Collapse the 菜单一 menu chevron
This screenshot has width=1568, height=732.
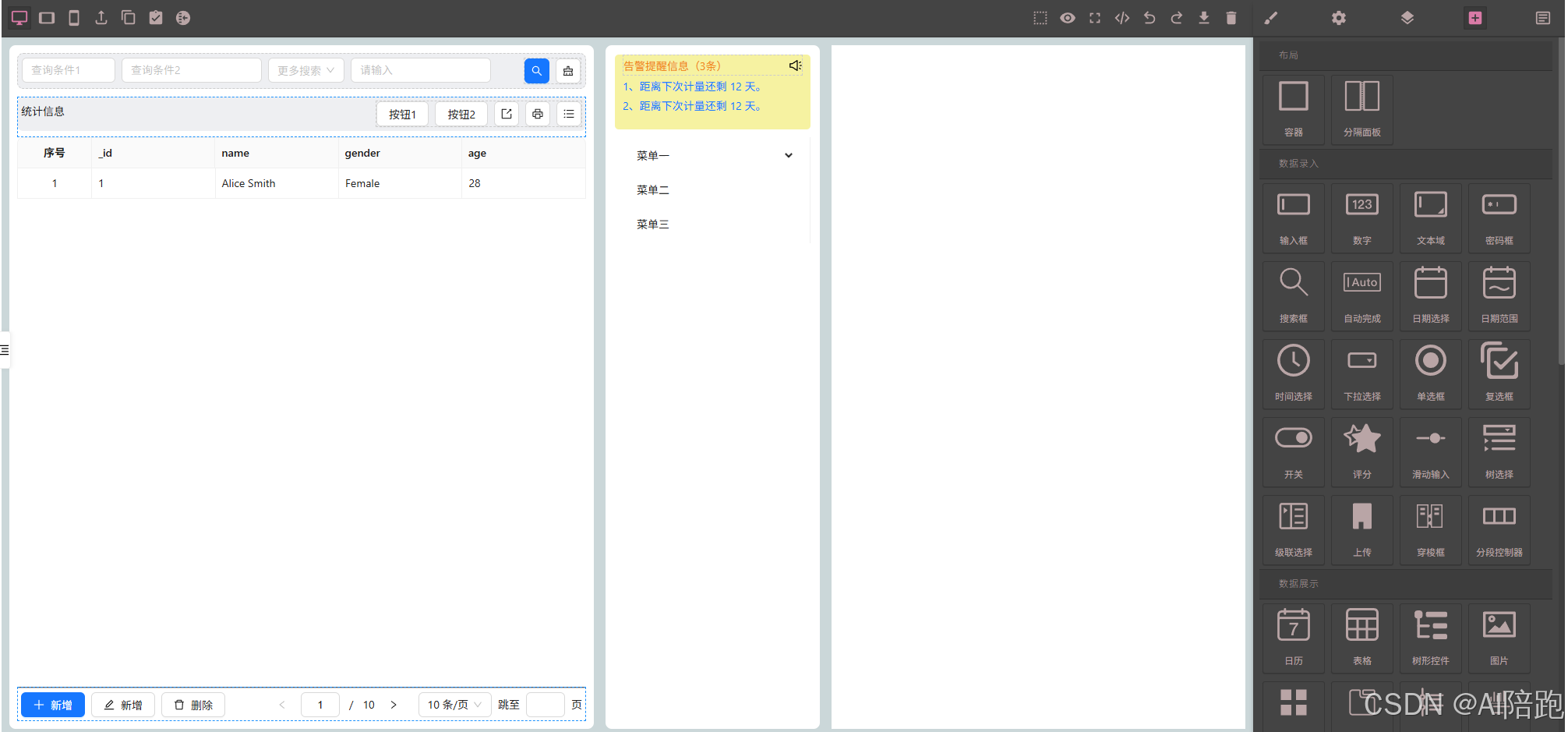point(789,155)
